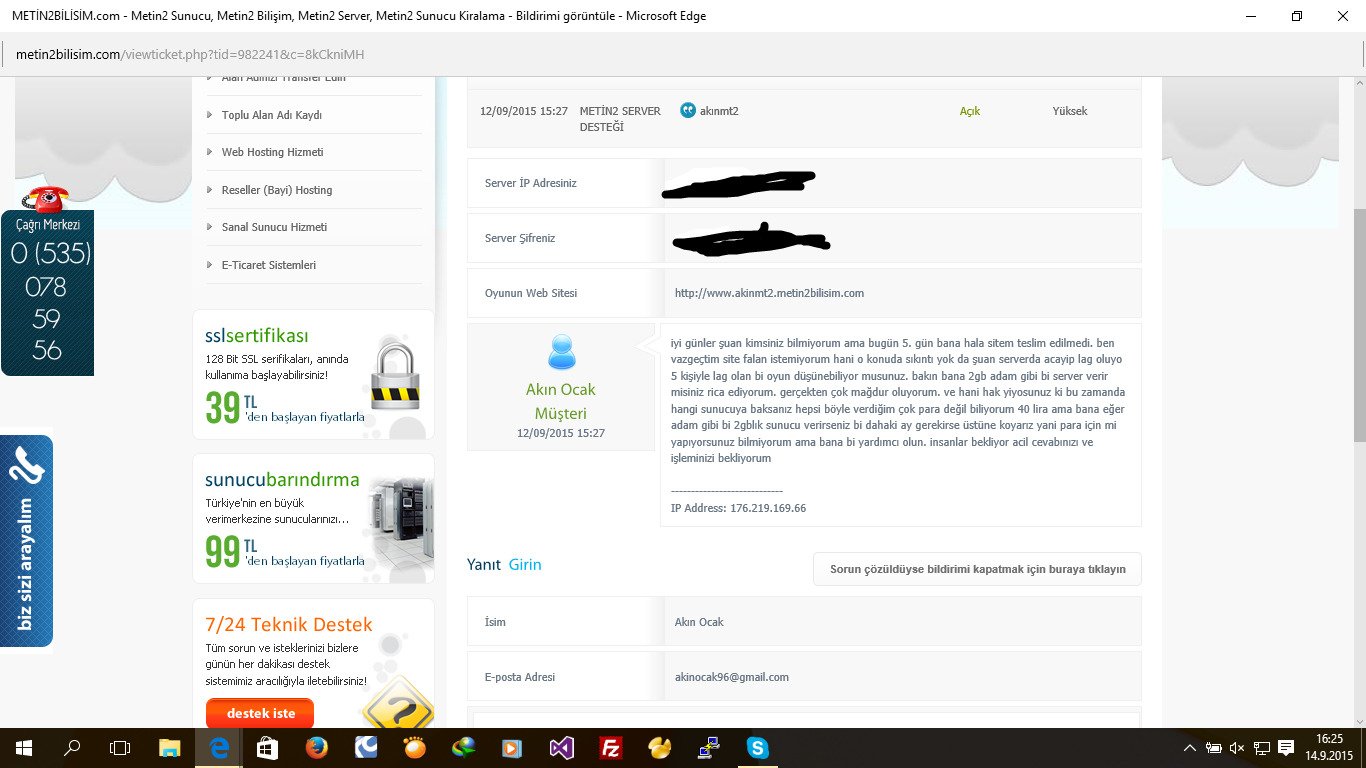The width and height of the screenshot is (1366, 768).
Task: Open the Action Center notifications icon
Action: click(1287, 748)
